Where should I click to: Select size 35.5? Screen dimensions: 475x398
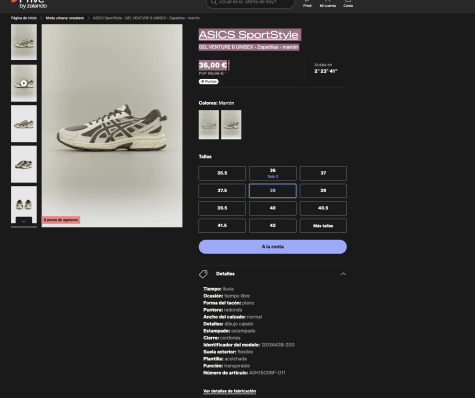[x=222, y=173]
